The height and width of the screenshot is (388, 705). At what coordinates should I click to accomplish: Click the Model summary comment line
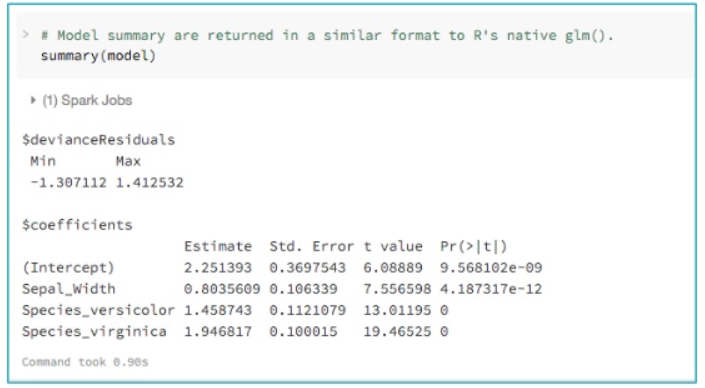[x=327, y=35]
